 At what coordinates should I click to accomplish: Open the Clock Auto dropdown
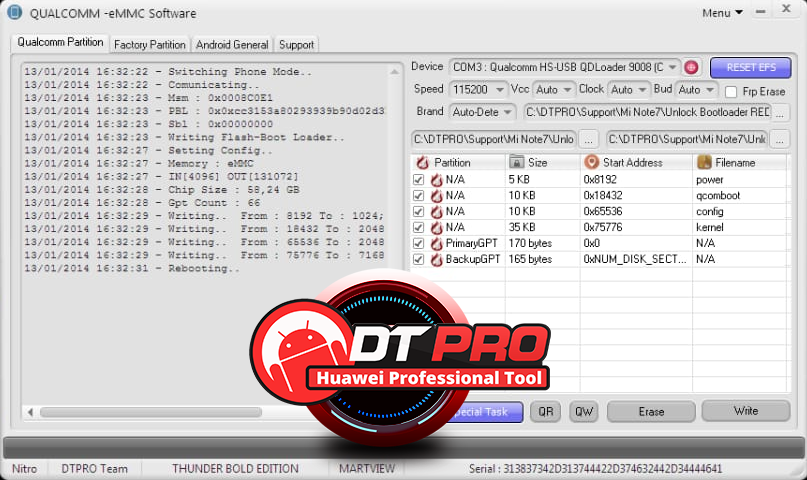click(x=642, y=90)
